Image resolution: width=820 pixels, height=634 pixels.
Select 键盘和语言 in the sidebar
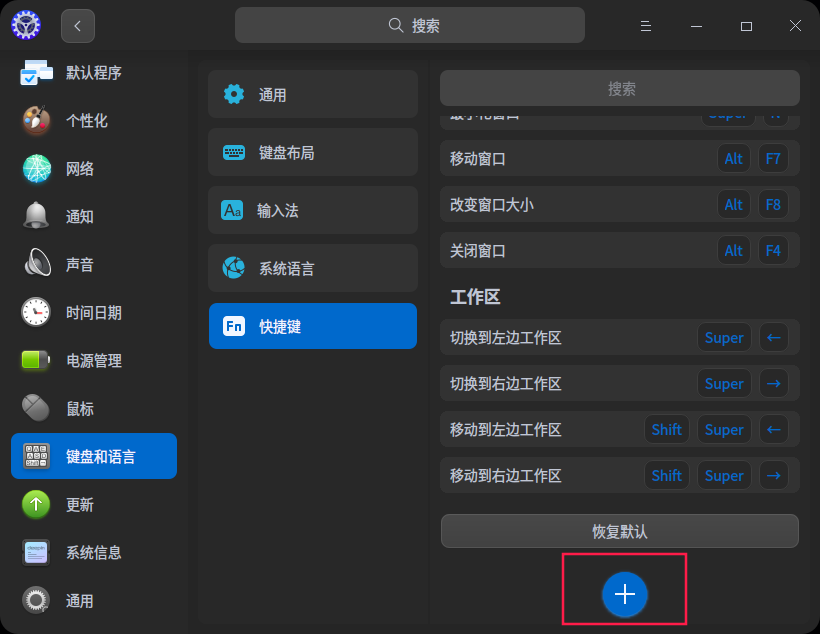[94, 456]
